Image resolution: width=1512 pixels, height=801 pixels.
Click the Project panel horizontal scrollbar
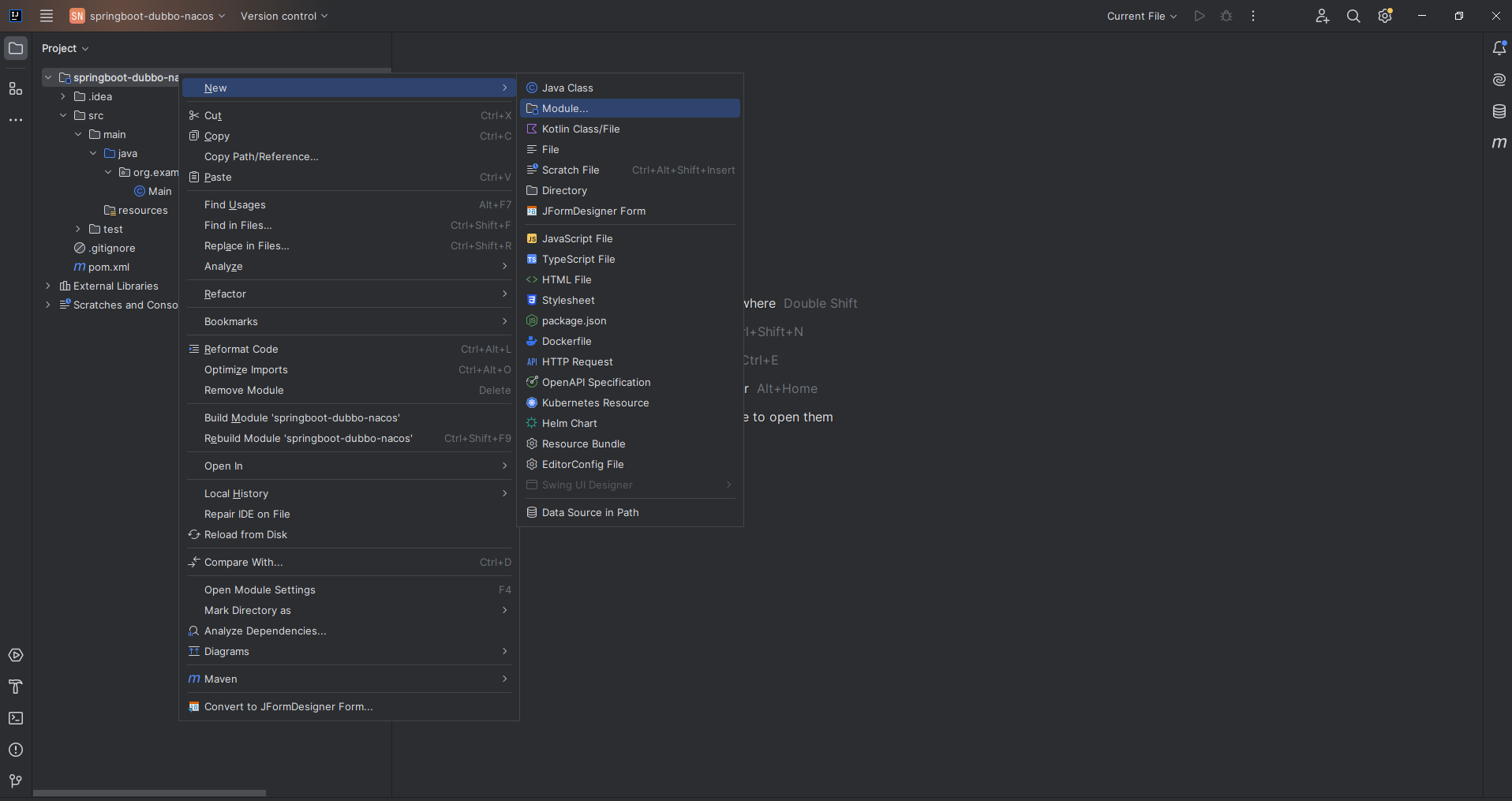149,793
